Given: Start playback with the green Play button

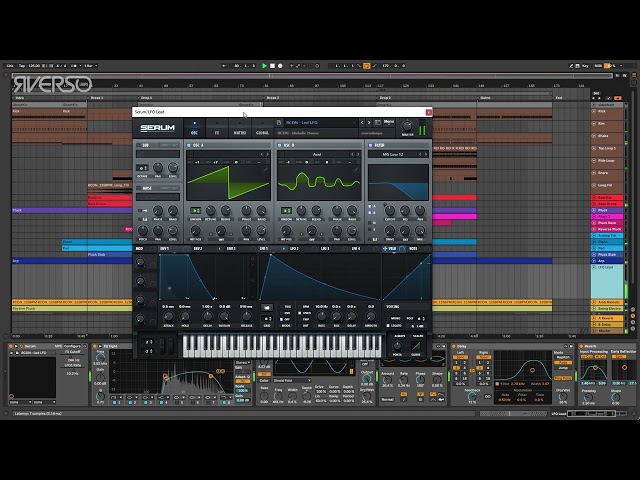Looking at the screenshot, I should (264, 66).
